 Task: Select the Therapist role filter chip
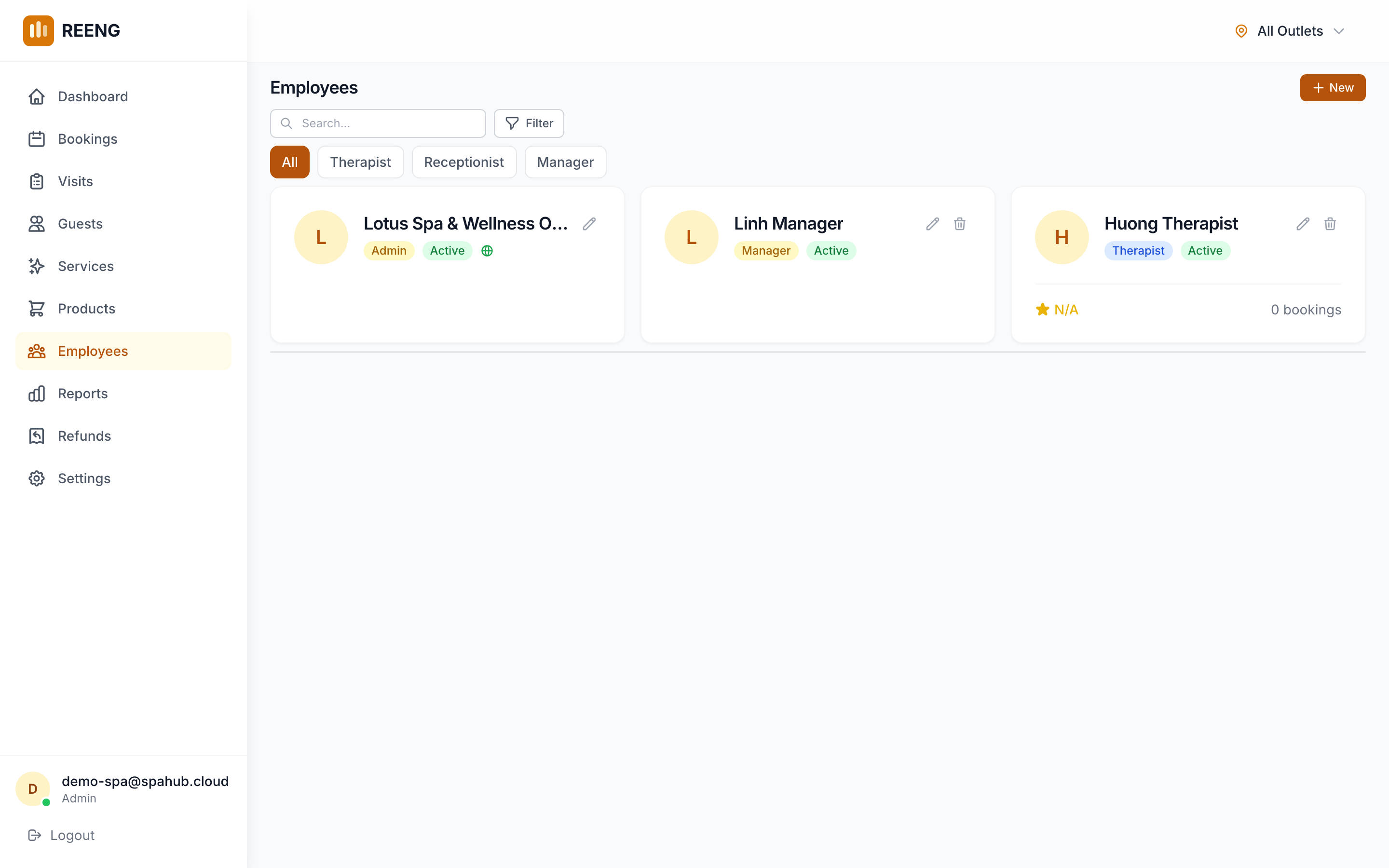point(360,162)
